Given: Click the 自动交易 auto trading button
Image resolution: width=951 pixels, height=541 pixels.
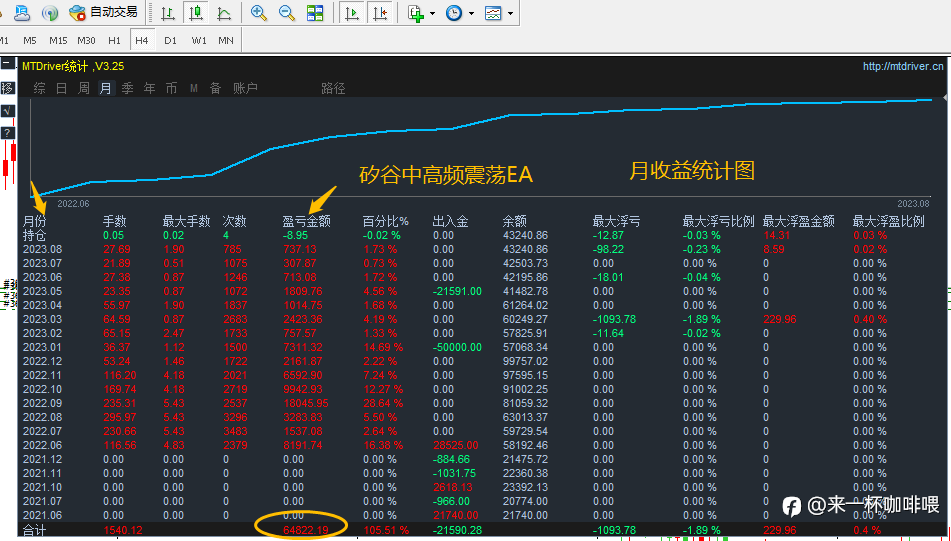Looking at the screenshot, I should click(103, 12).
